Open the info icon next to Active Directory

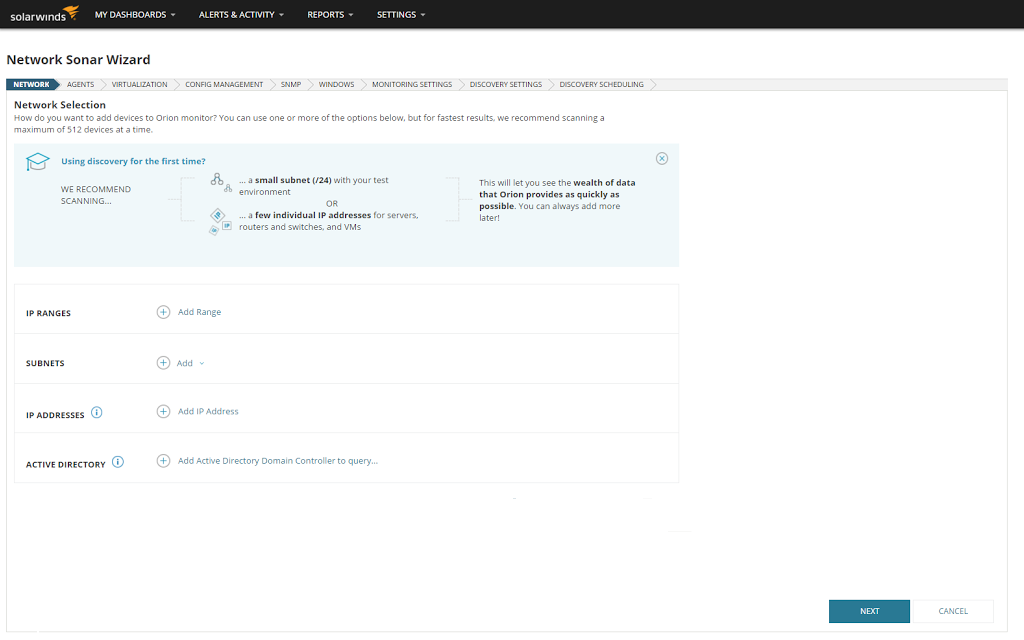pos(118,462)
